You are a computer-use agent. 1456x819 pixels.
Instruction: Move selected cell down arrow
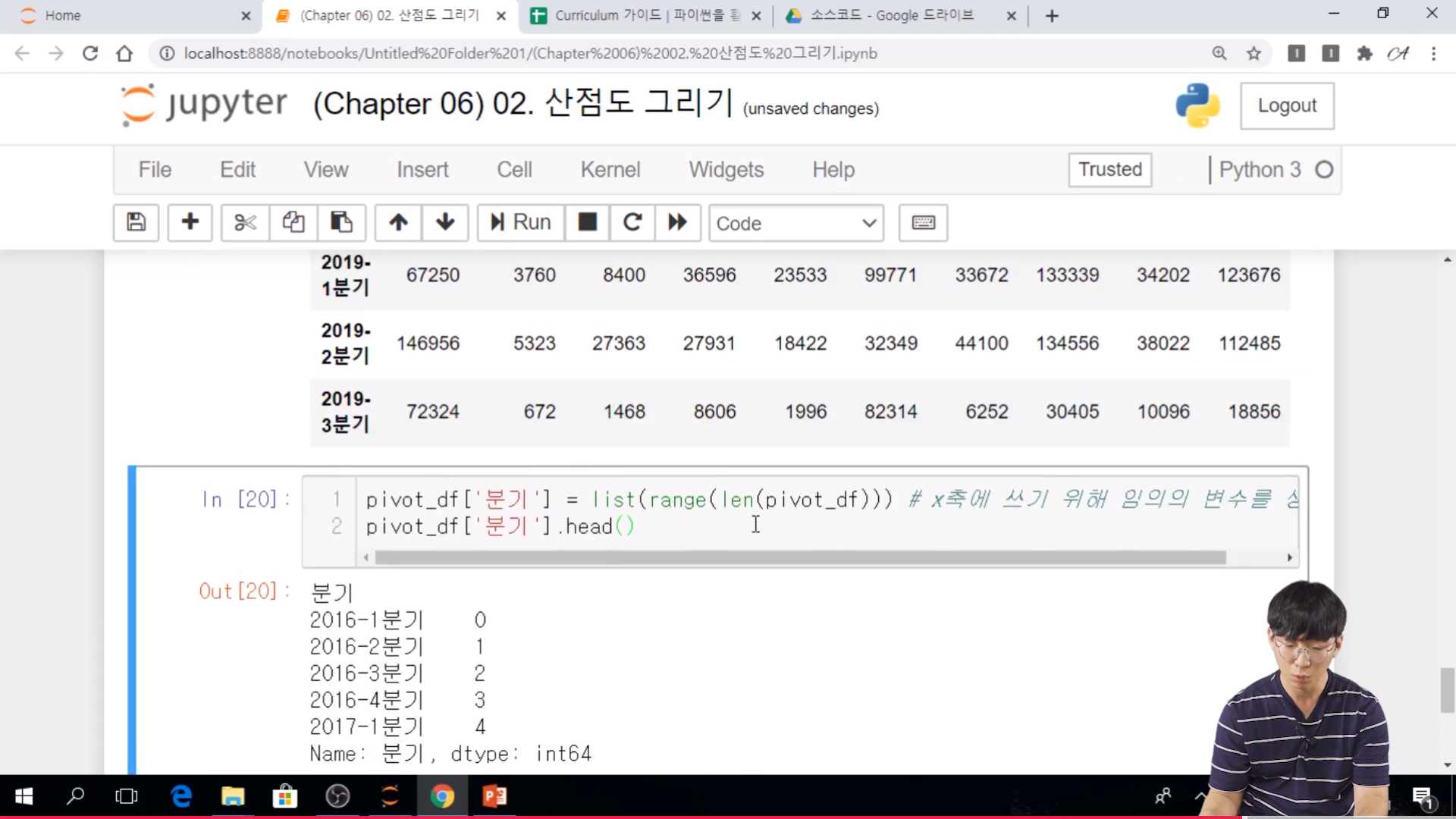(445, 222)
